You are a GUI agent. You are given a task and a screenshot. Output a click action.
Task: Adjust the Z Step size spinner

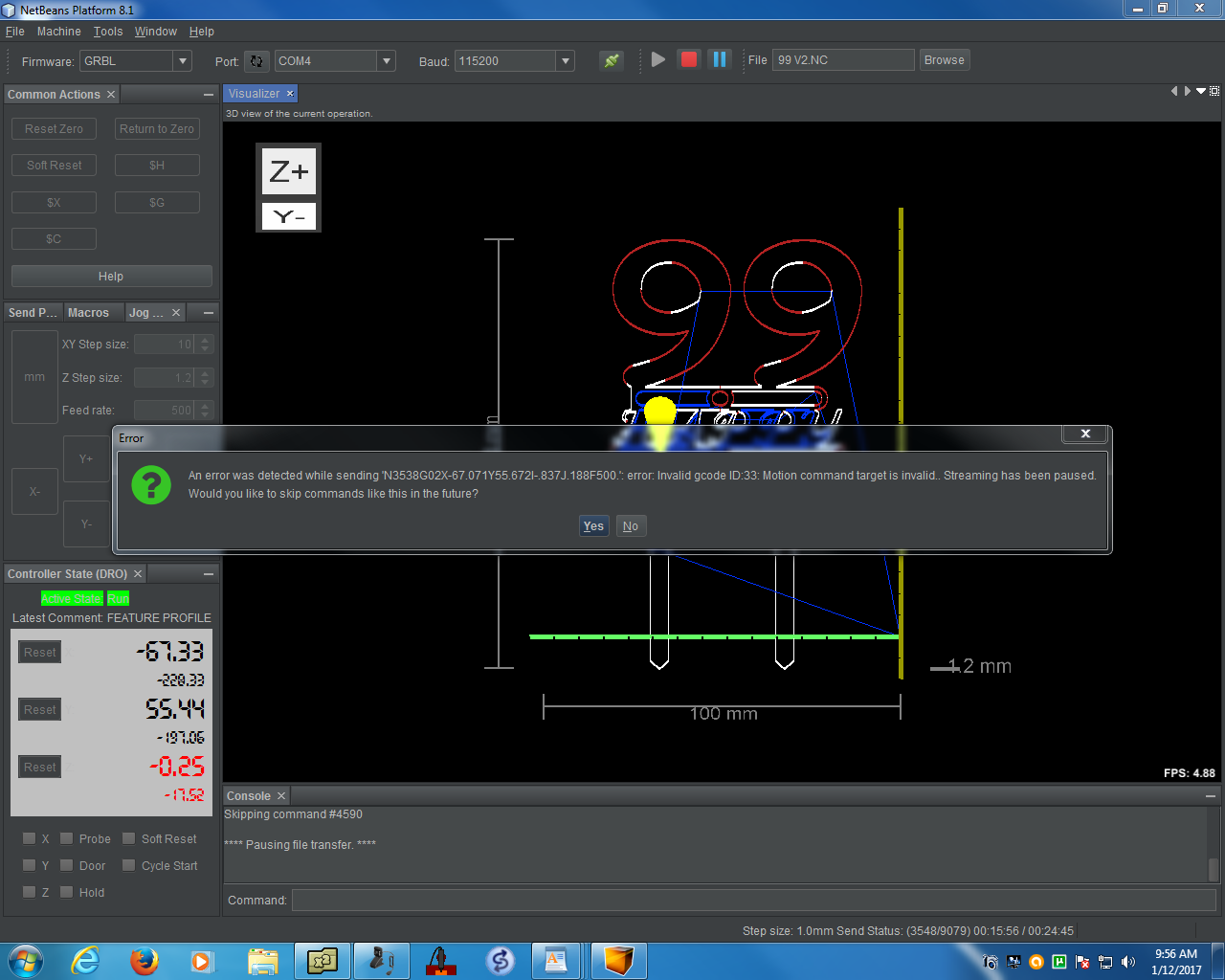pos(205,378)
